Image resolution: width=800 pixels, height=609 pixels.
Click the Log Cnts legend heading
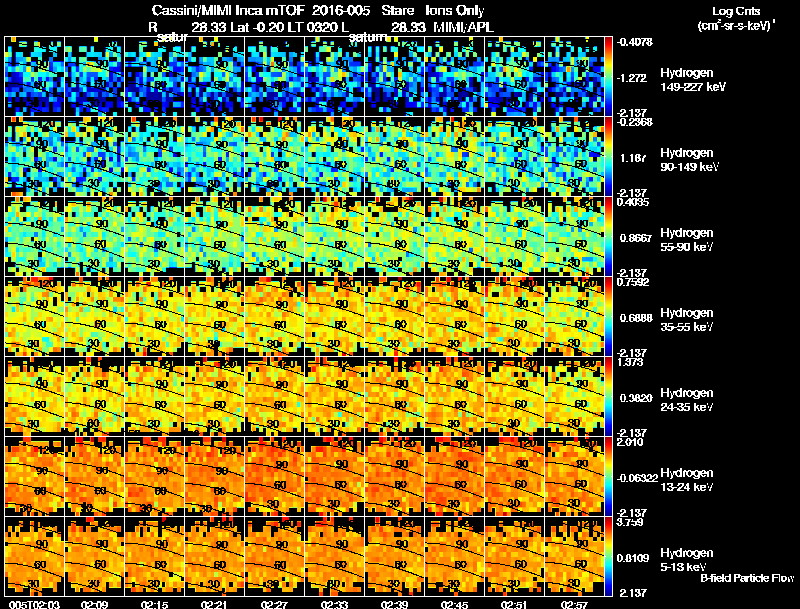[x=736, y=12]
